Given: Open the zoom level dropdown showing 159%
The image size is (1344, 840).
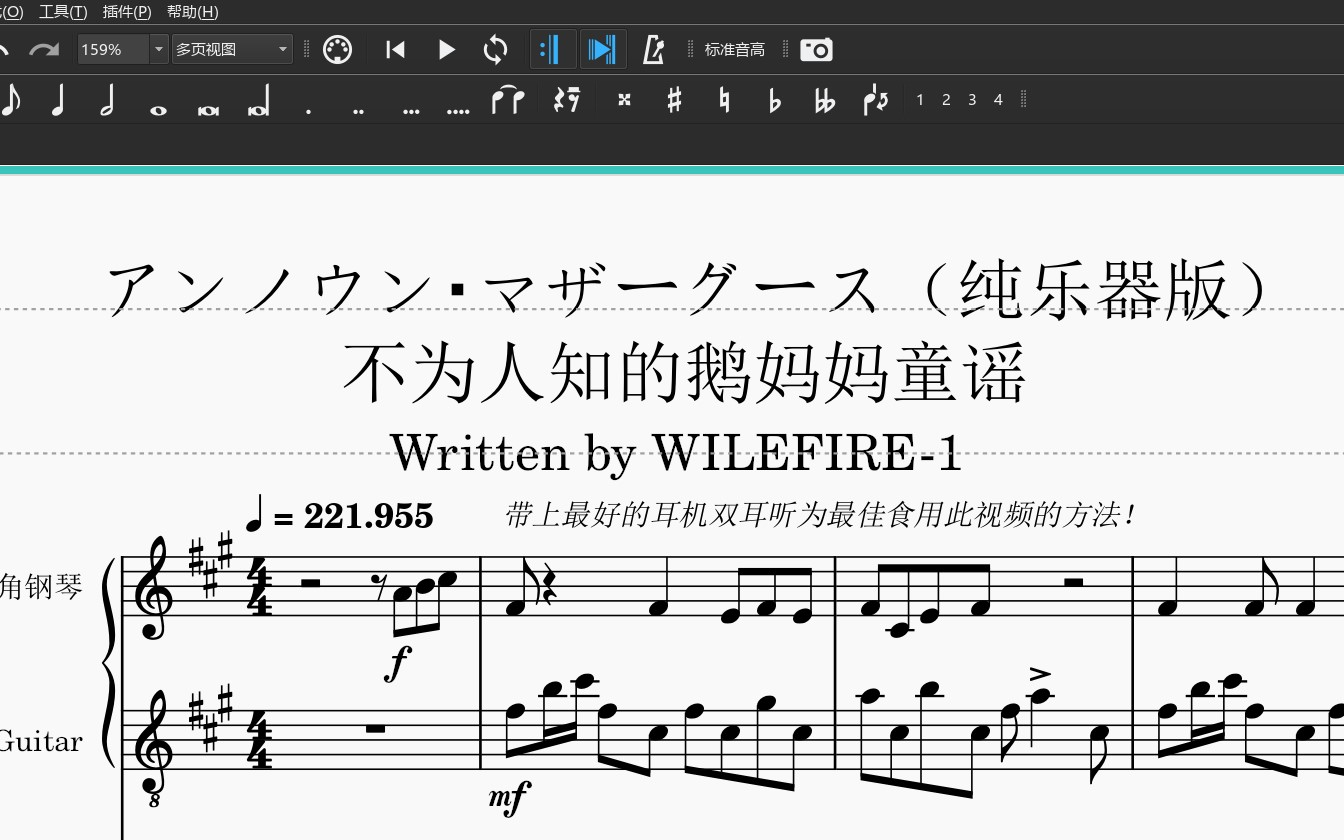Looking at the screenshot, I should [x=159, y=49].
